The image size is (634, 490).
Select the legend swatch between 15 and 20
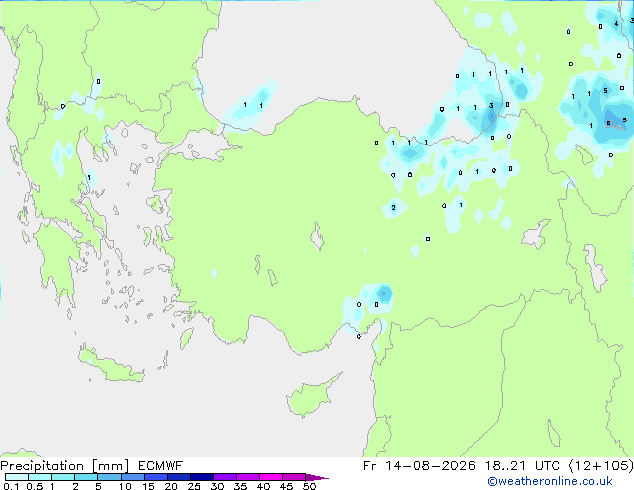click(156, 477)
